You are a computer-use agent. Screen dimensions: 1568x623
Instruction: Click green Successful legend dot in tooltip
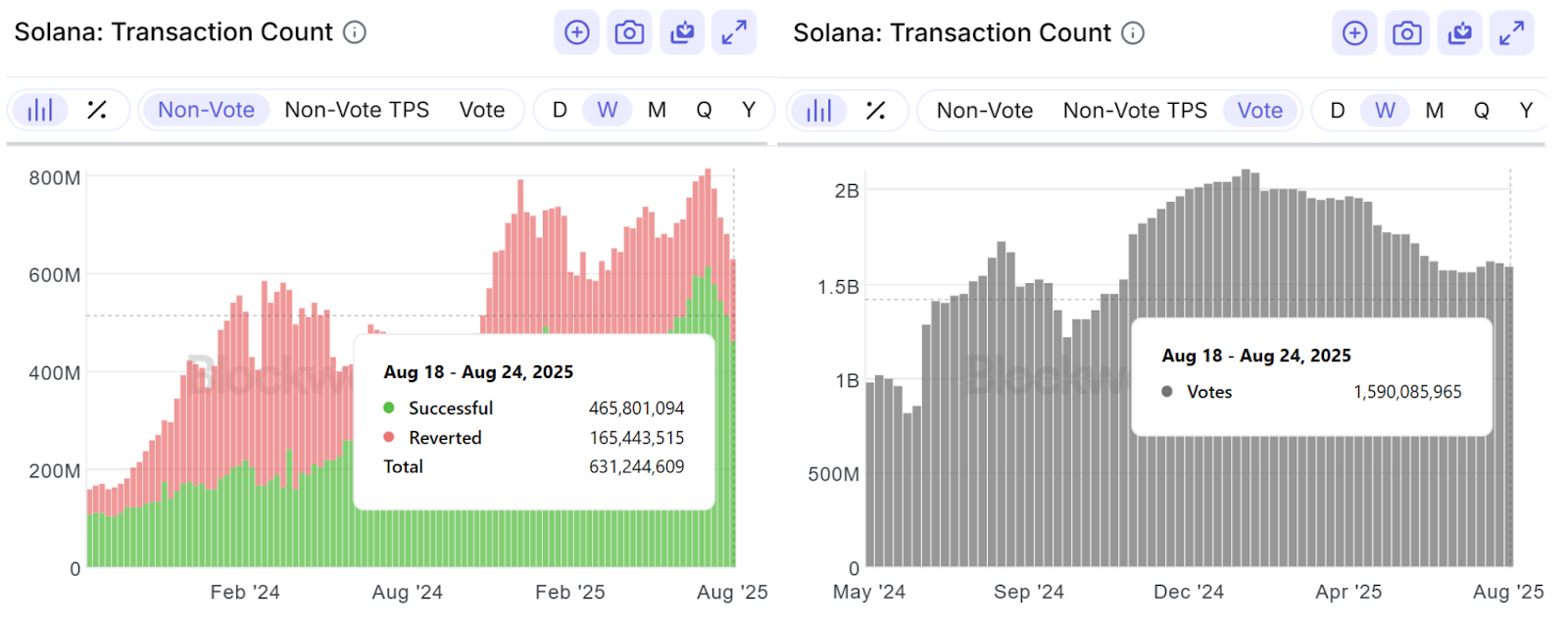(389, 407)
